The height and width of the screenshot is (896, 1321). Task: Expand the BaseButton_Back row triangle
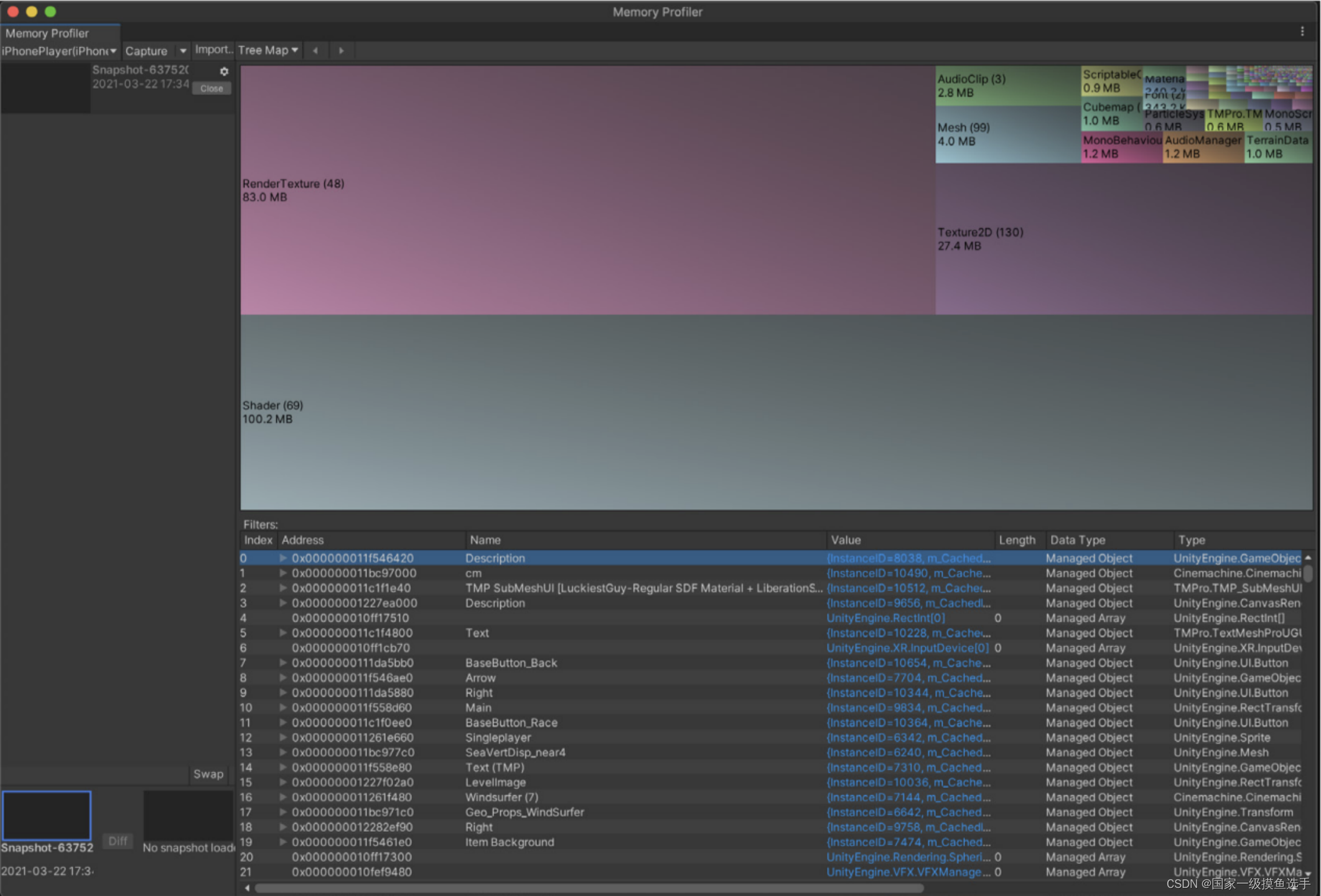(x=283, y=663)
